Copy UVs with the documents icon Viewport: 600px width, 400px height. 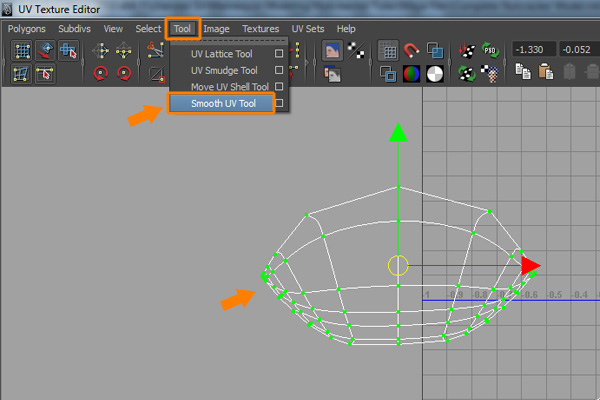pyautogui.click(x=523, y=71)
